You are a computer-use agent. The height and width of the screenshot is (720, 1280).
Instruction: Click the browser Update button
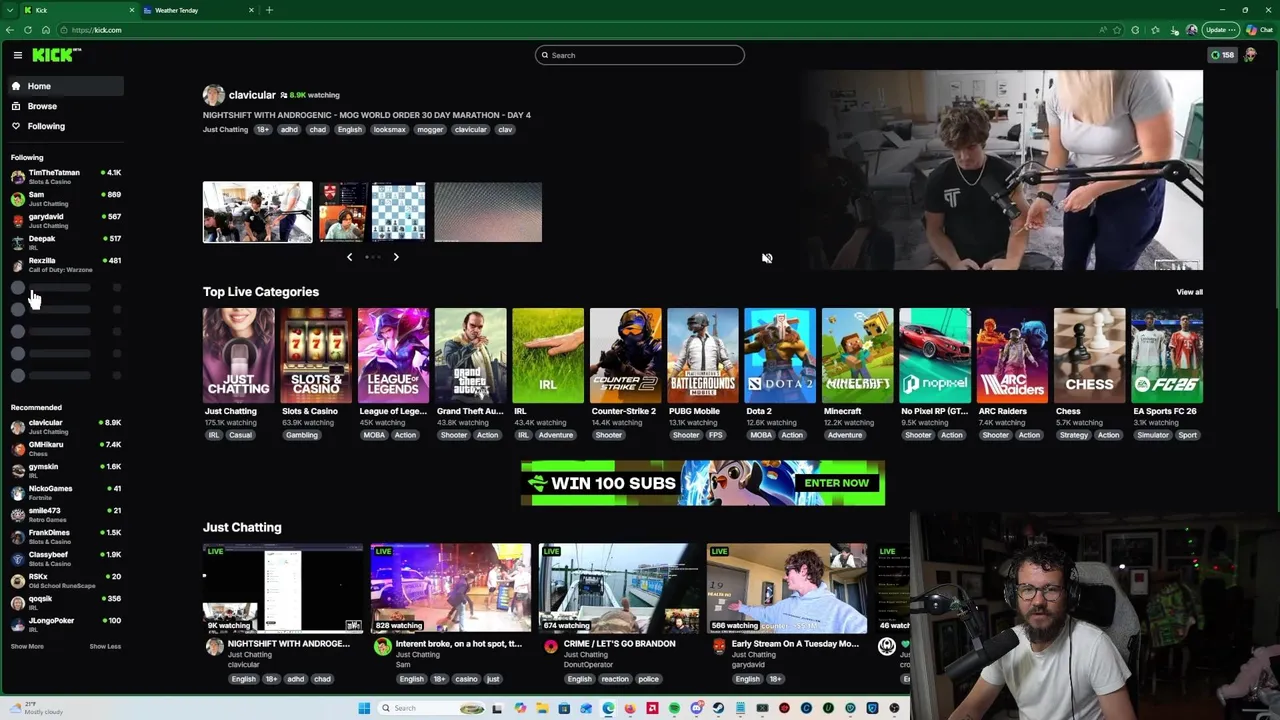[1220, 30]
